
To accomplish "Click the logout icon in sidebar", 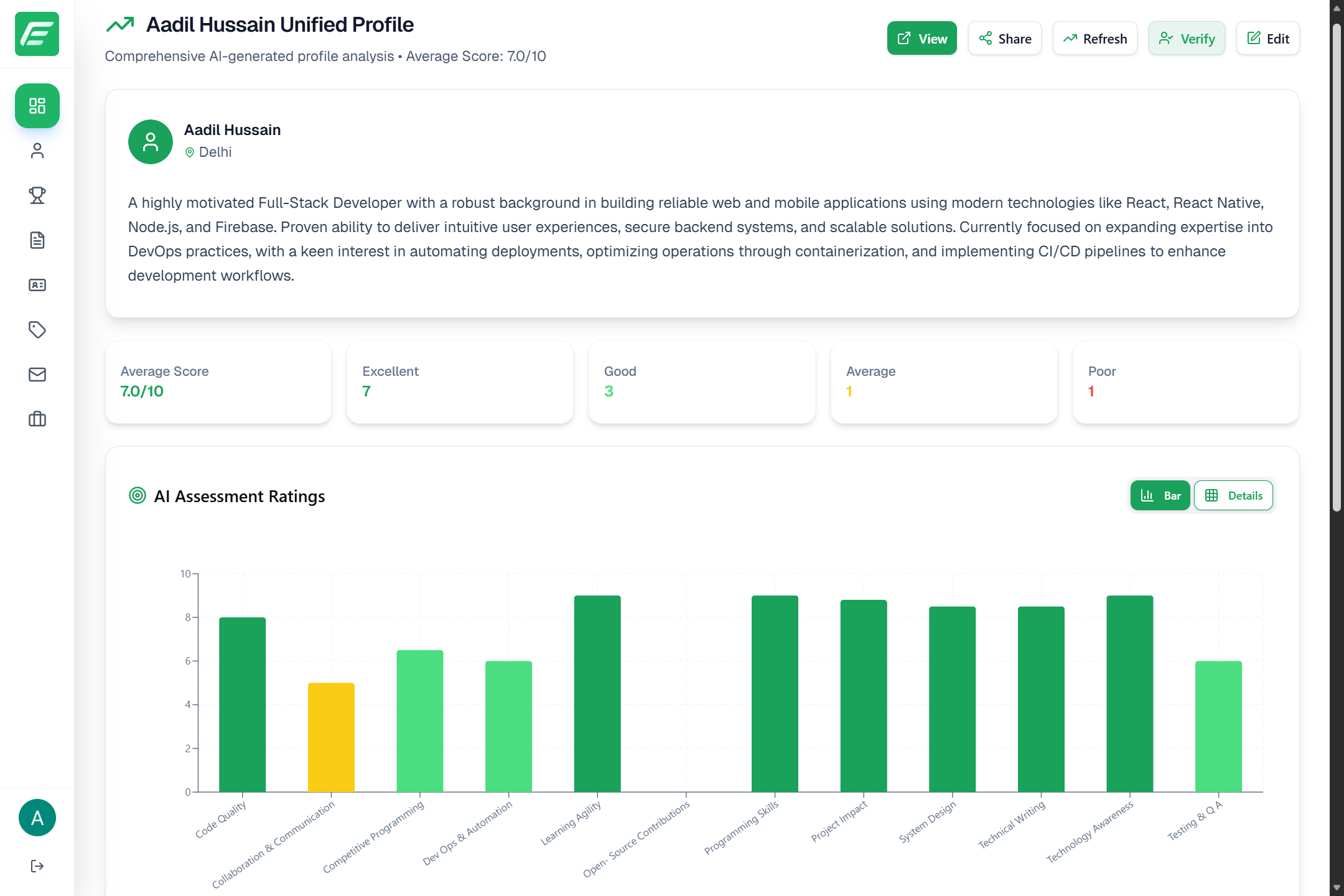I will coord(37,866).
